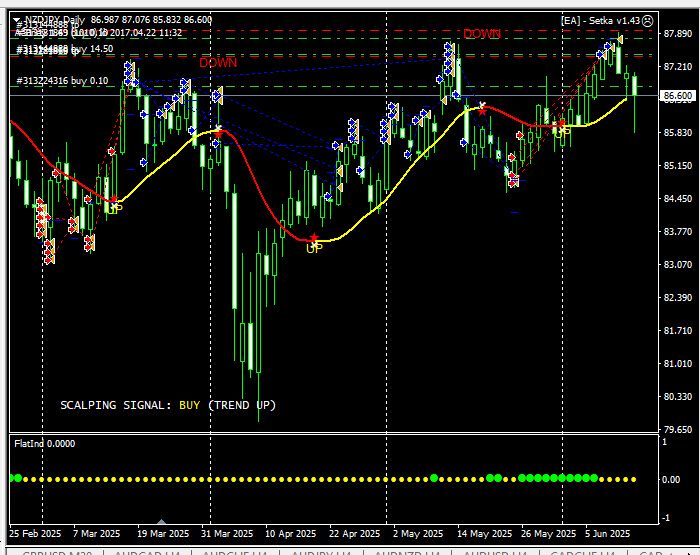Image resolution: width=700 pixels, height=555 pixels.
Task: Click the price scale value 83.770
Action: 678,231
